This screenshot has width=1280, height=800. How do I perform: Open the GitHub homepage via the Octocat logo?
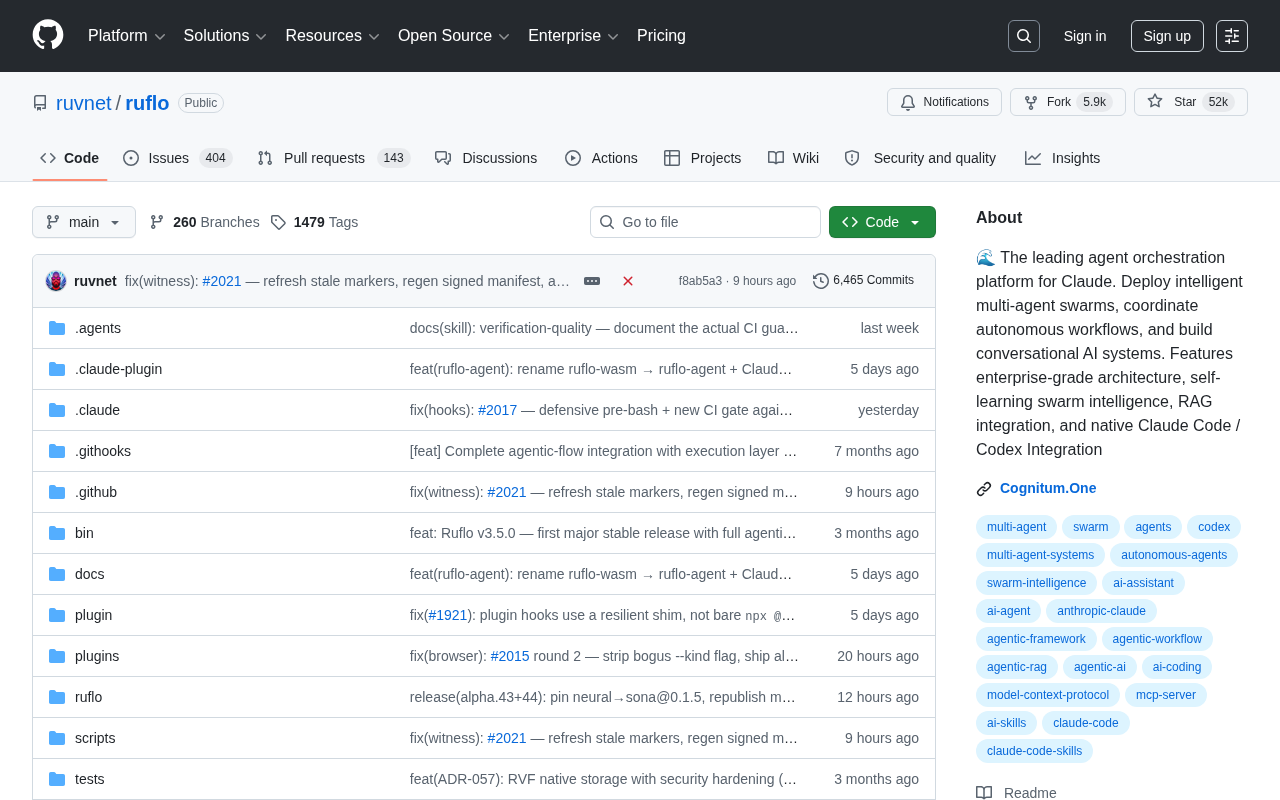pyautogui.click(x=48, y=35)
